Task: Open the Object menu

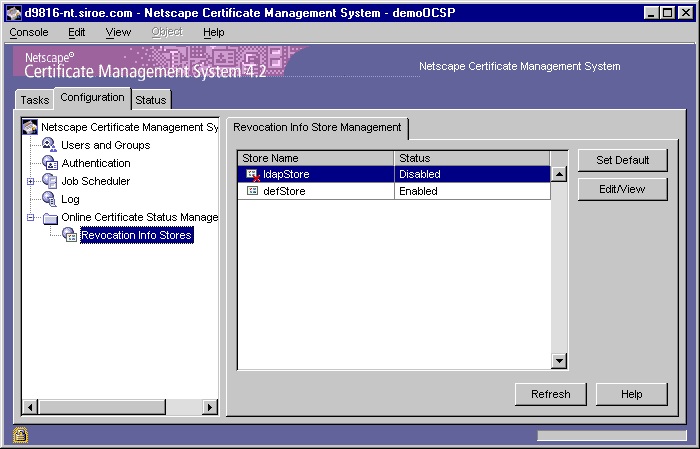Action: click(x=167, y=32)
